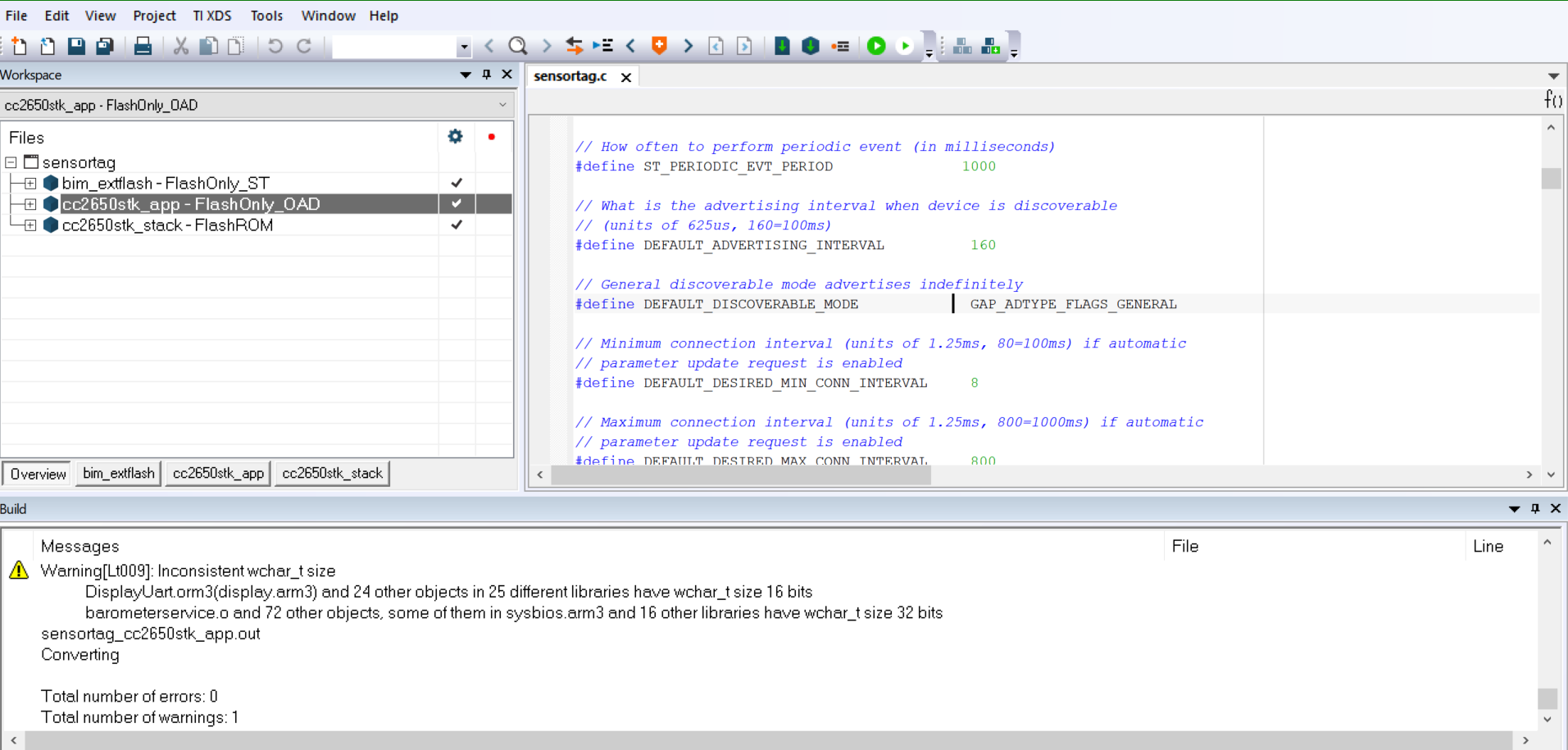Click the Paste toolbar icon

click(x=236, y=47)
